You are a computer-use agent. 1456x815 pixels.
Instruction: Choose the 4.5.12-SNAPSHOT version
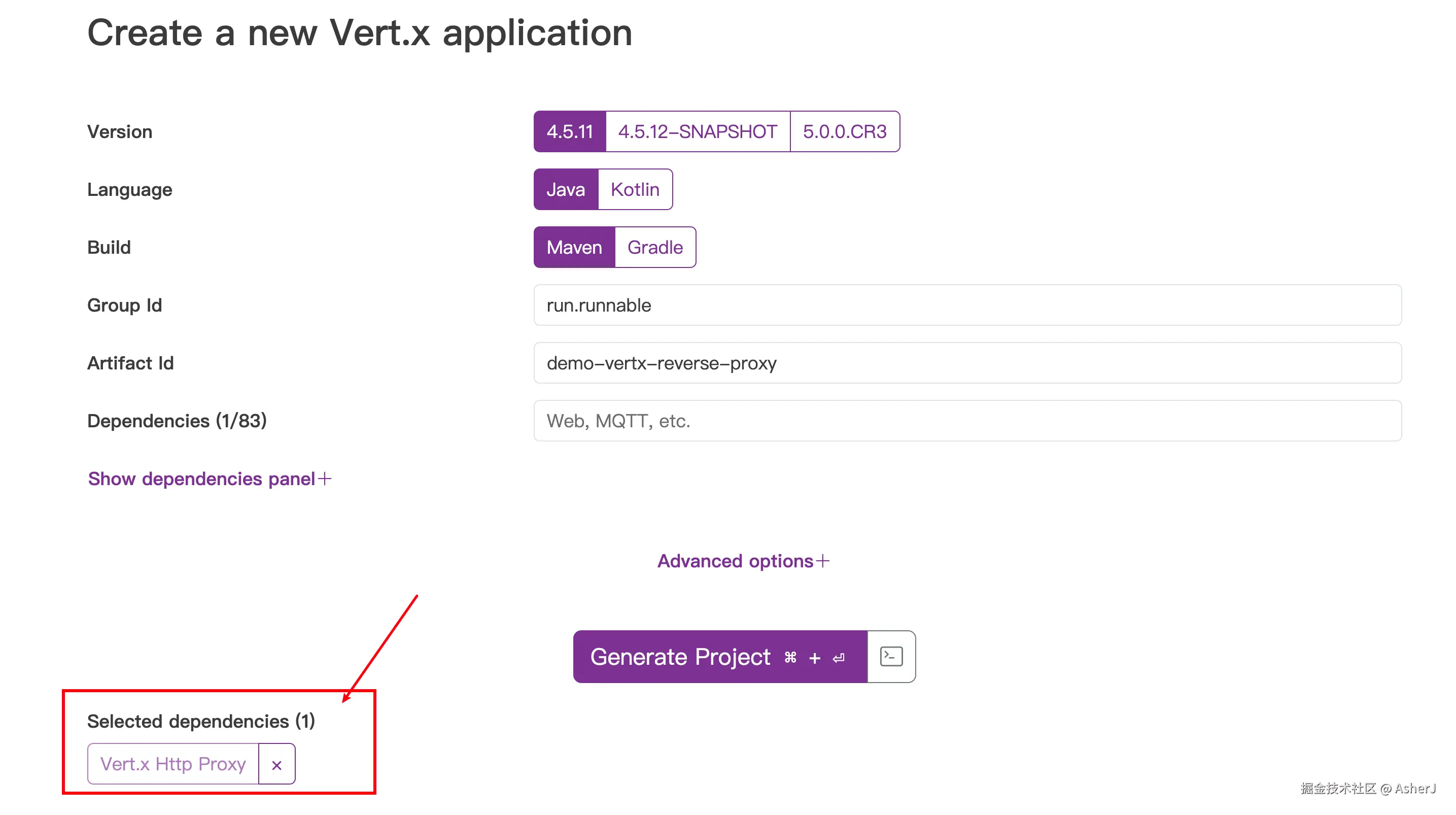pyautogui.click(x=697, y=132)
